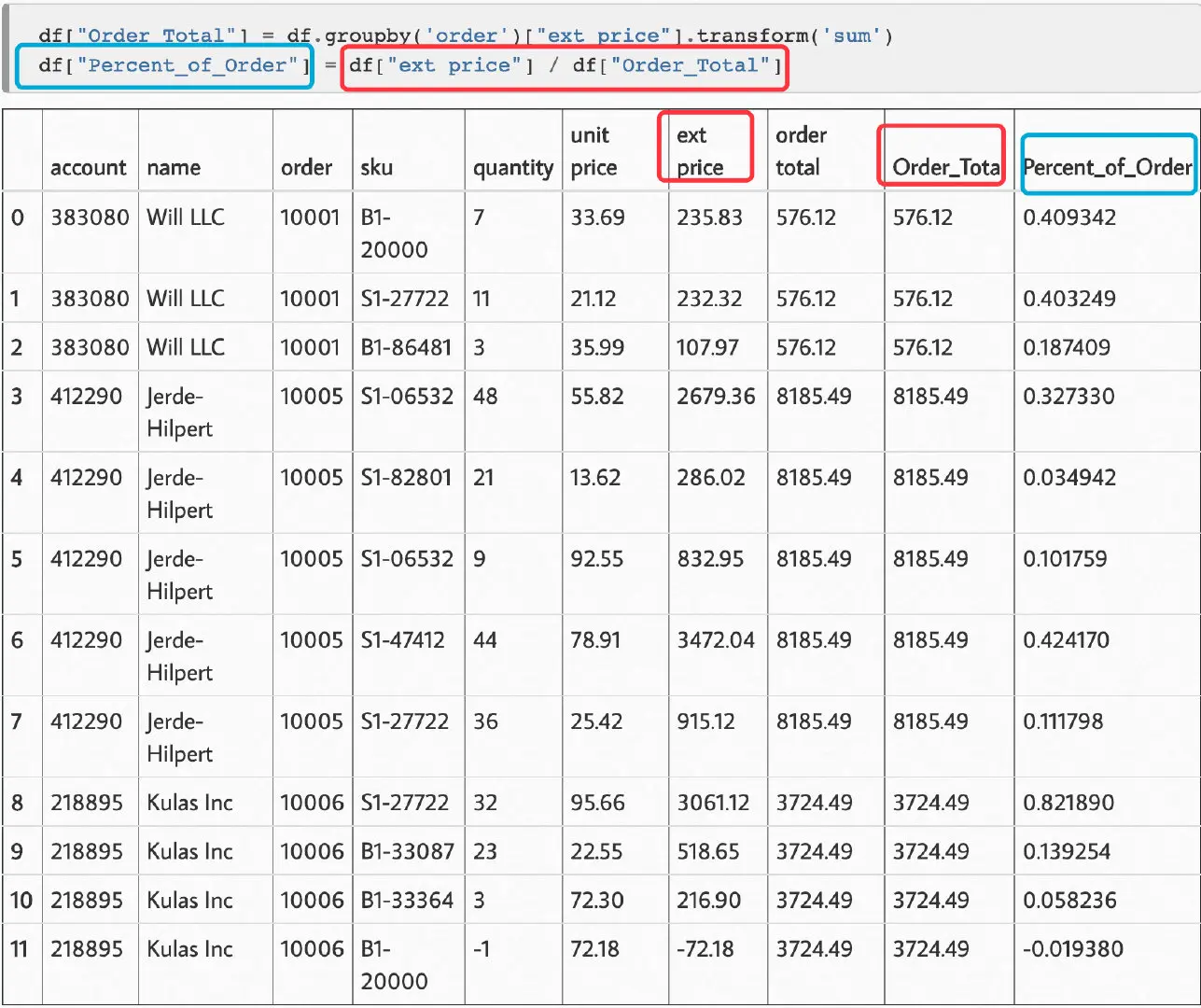Click the ext price 3061.12

[713, 802]
